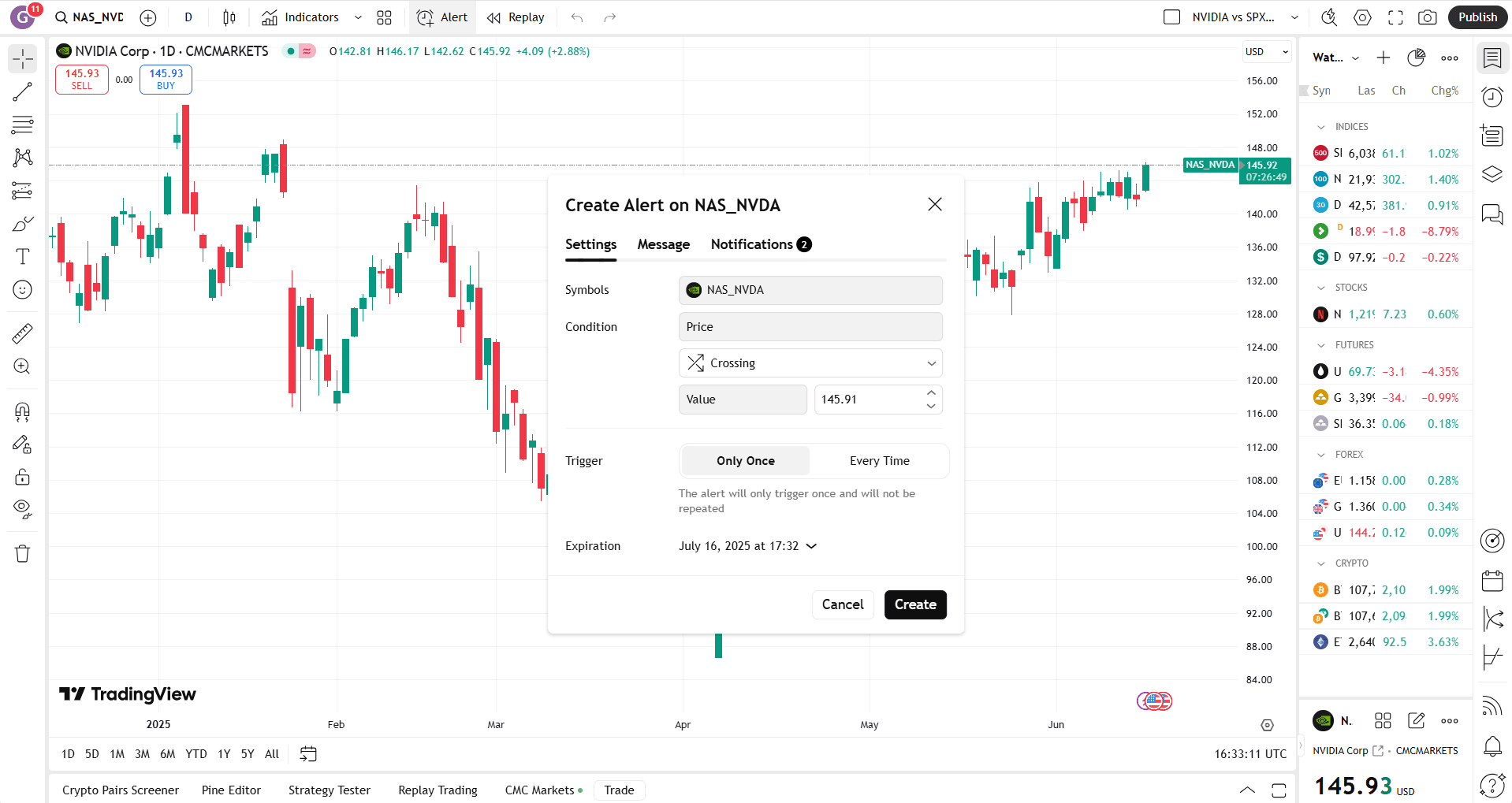
Task: Click the alert value input field
Action: 867,400
